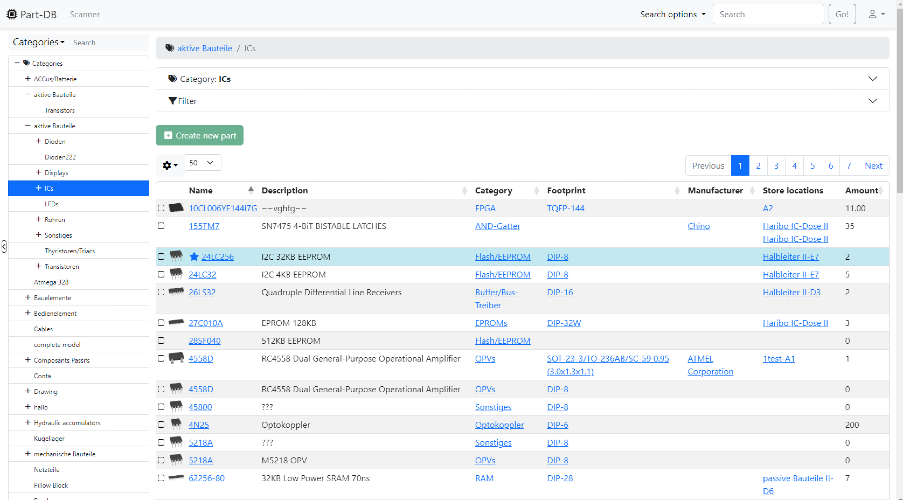Tick the checkbox for part 155TM7
The width and height of the screenshot is (903, 500).
coord(161,226)
